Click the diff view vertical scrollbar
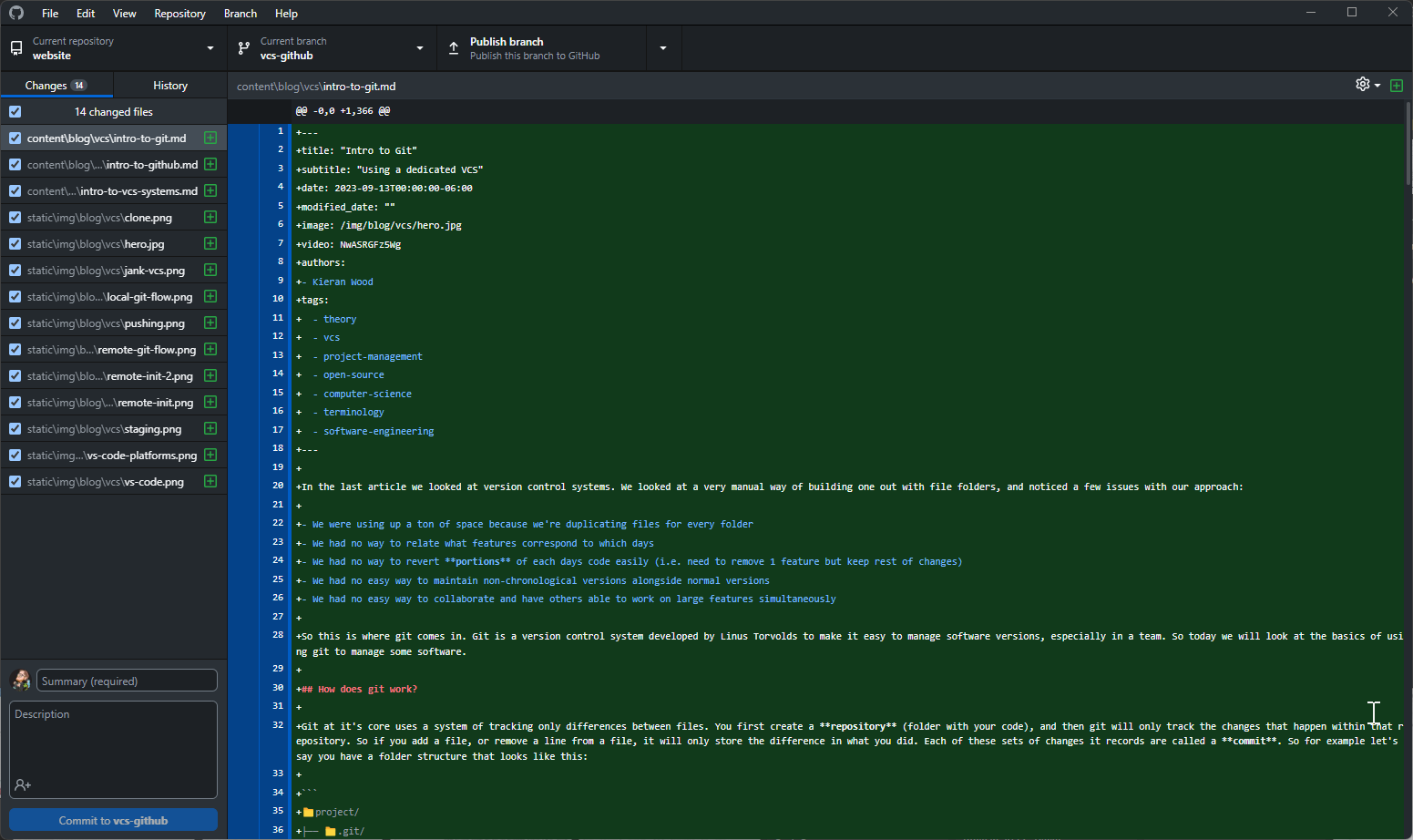The height and width of the screenshot is (840, 1413). click(x=1408, y=146)
